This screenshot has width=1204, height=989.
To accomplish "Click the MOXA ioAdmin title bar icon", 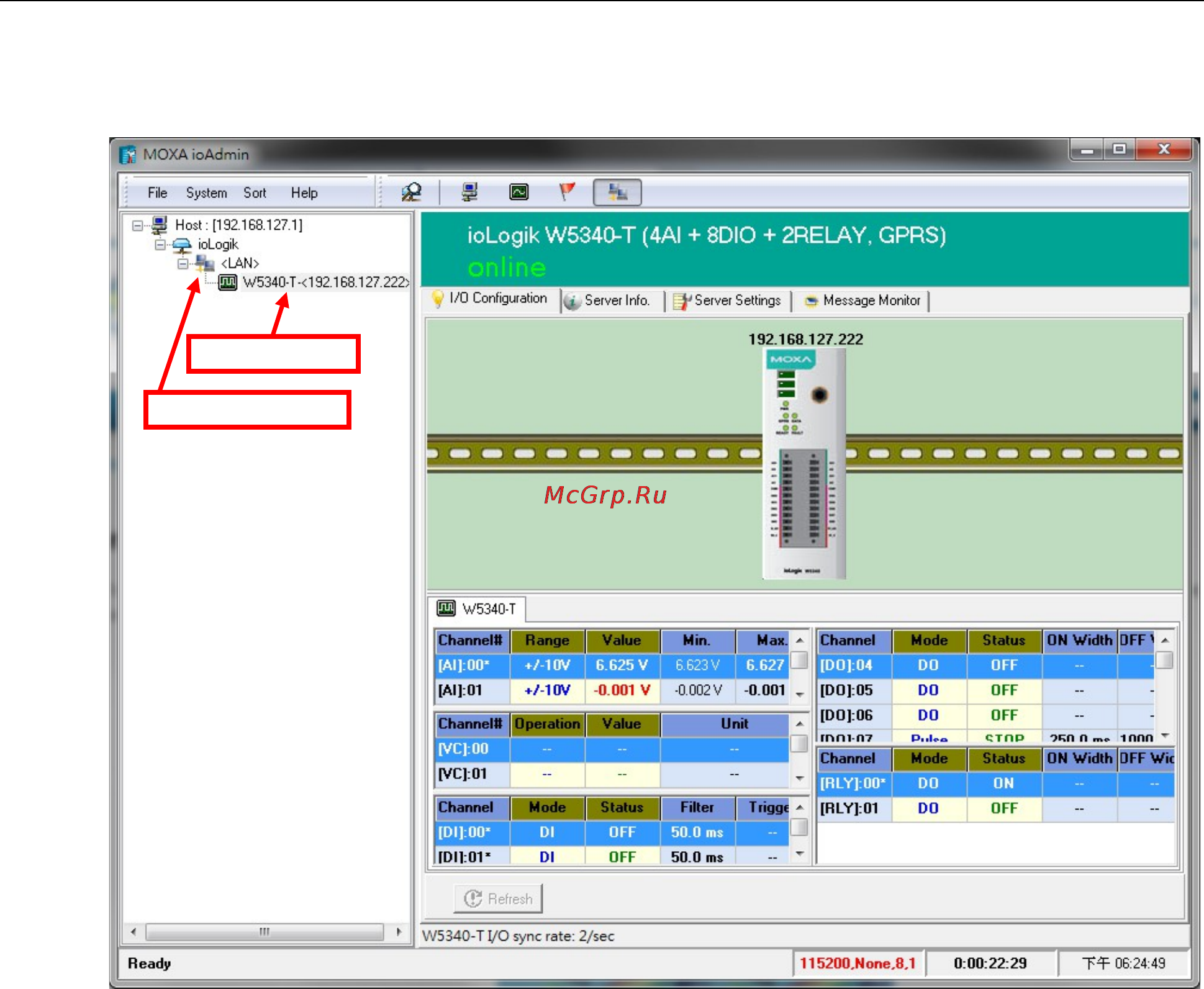I will coord(127,155).
